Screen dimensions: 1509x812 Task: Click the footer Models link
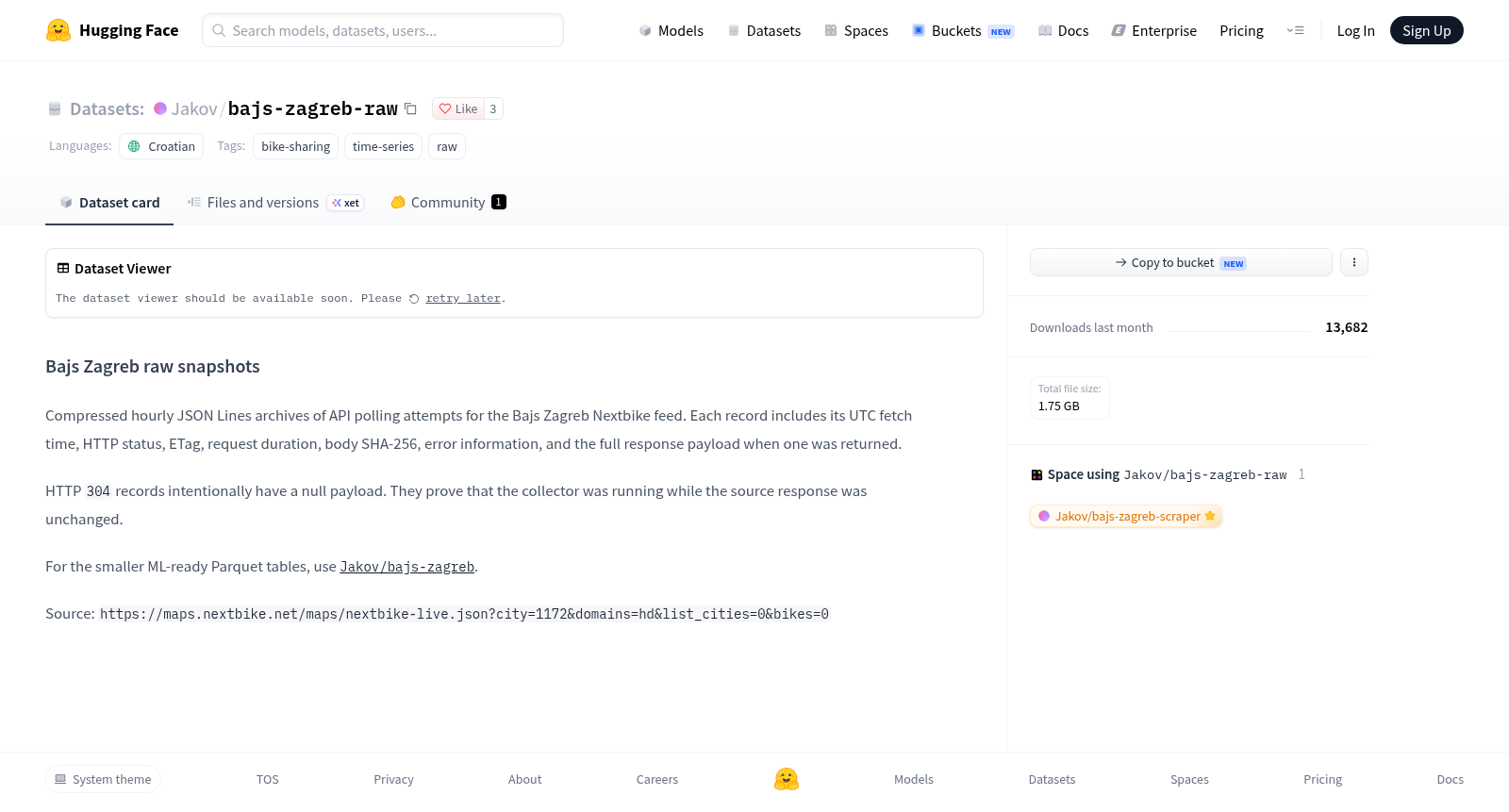point(914,779)
